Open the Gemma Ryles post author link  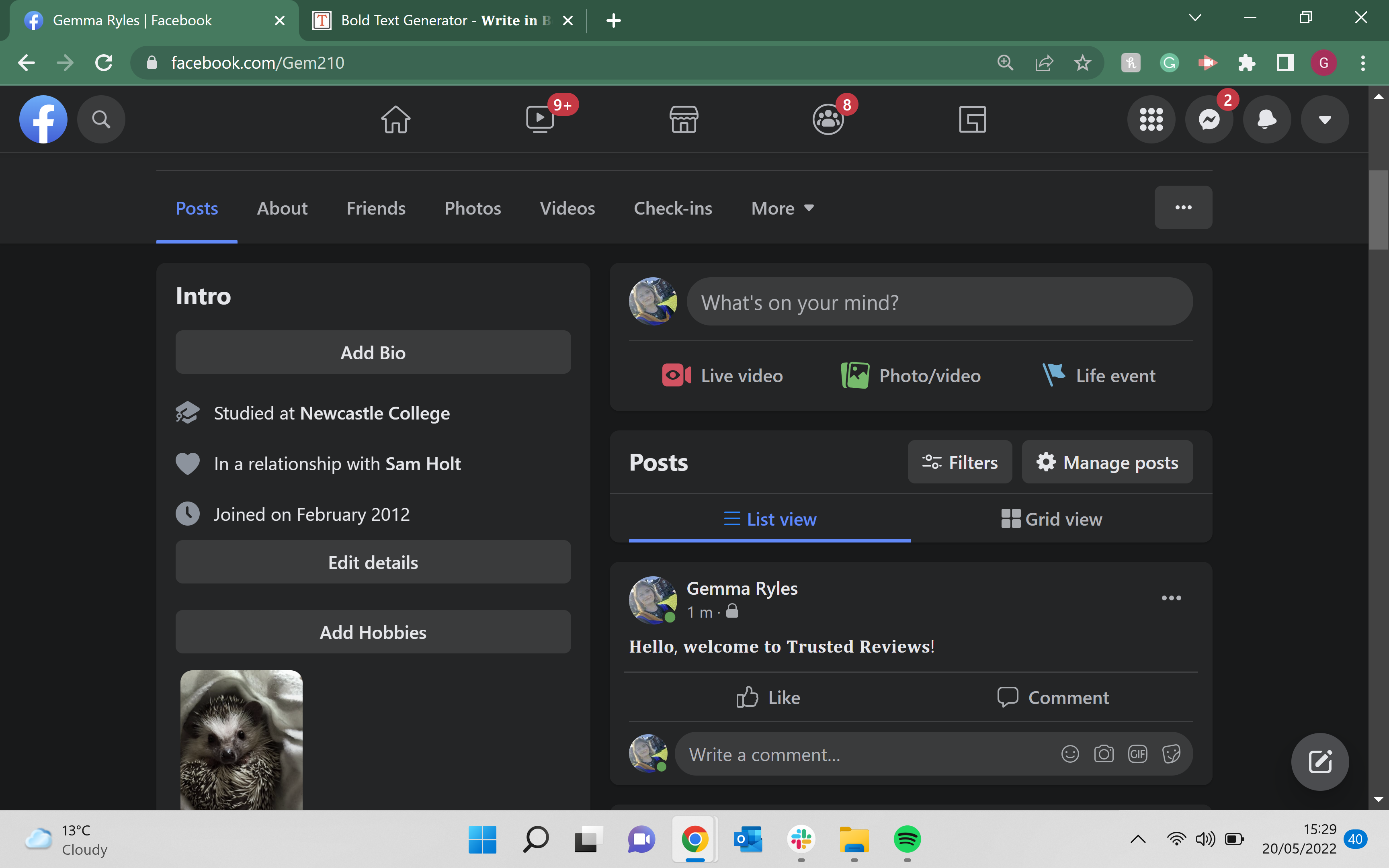pos(742,588)
